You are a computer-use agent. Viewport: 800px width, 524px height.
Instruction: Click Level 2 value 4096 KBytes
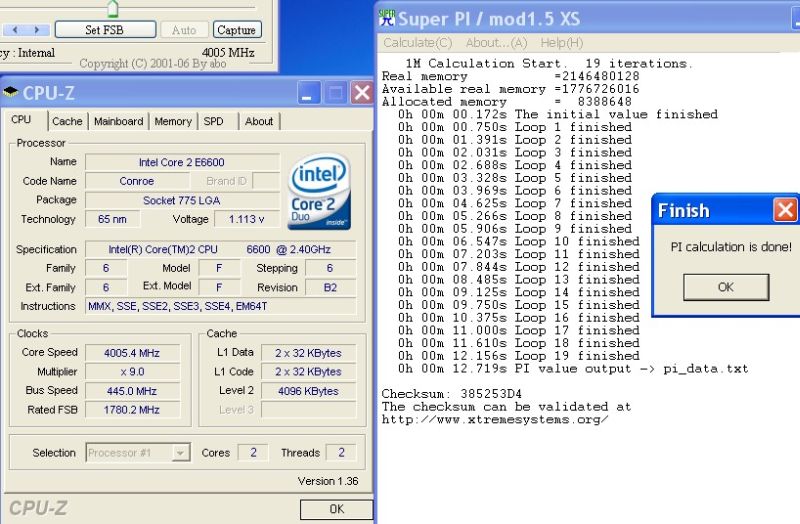[x=308, y=391]
